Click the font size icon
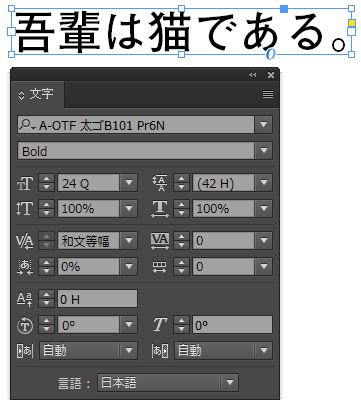The height and width of the screenshot is (410, 361). click(25, 183)
